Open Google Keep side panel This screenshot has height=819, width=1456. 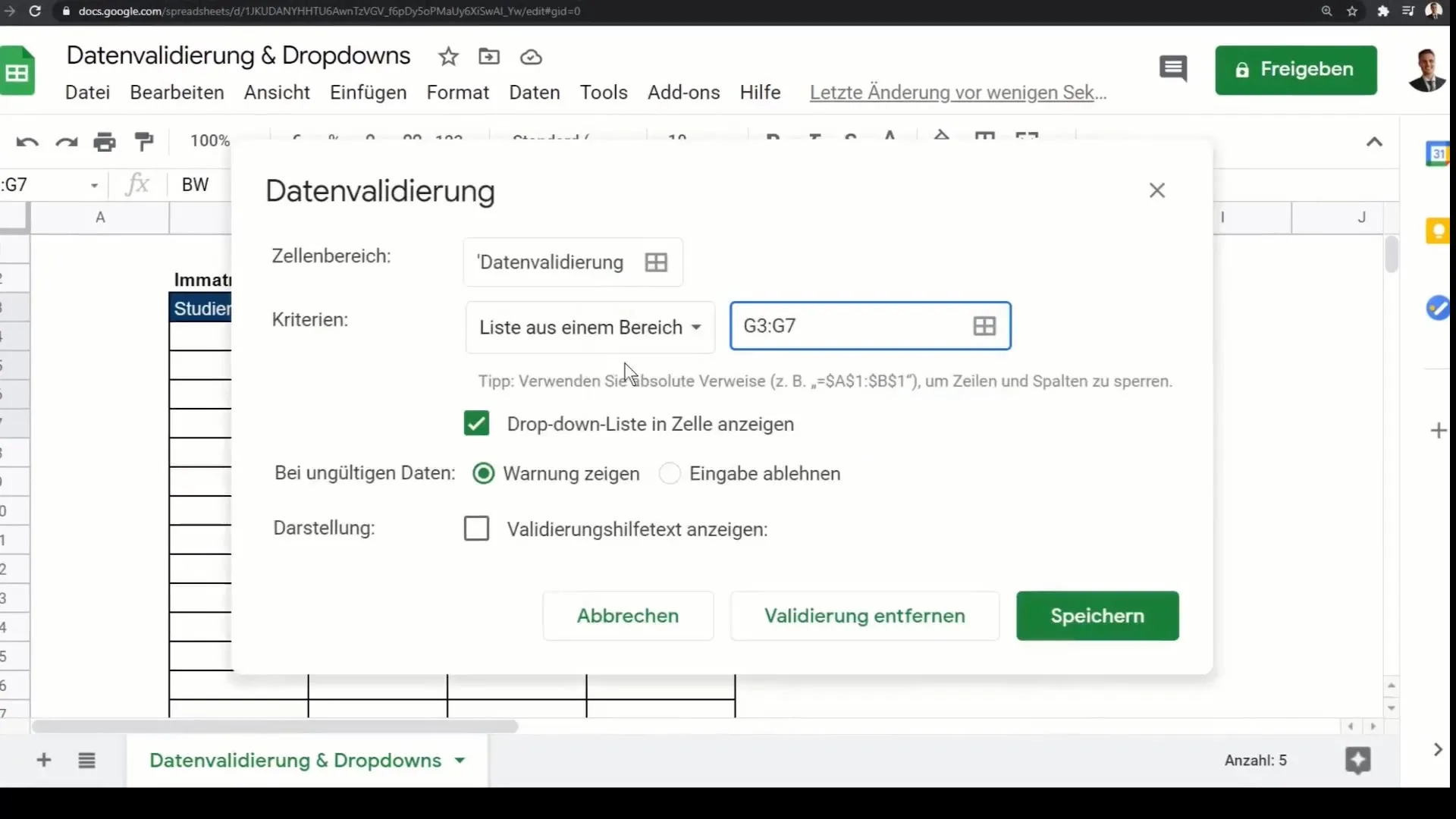[1438, 231]
